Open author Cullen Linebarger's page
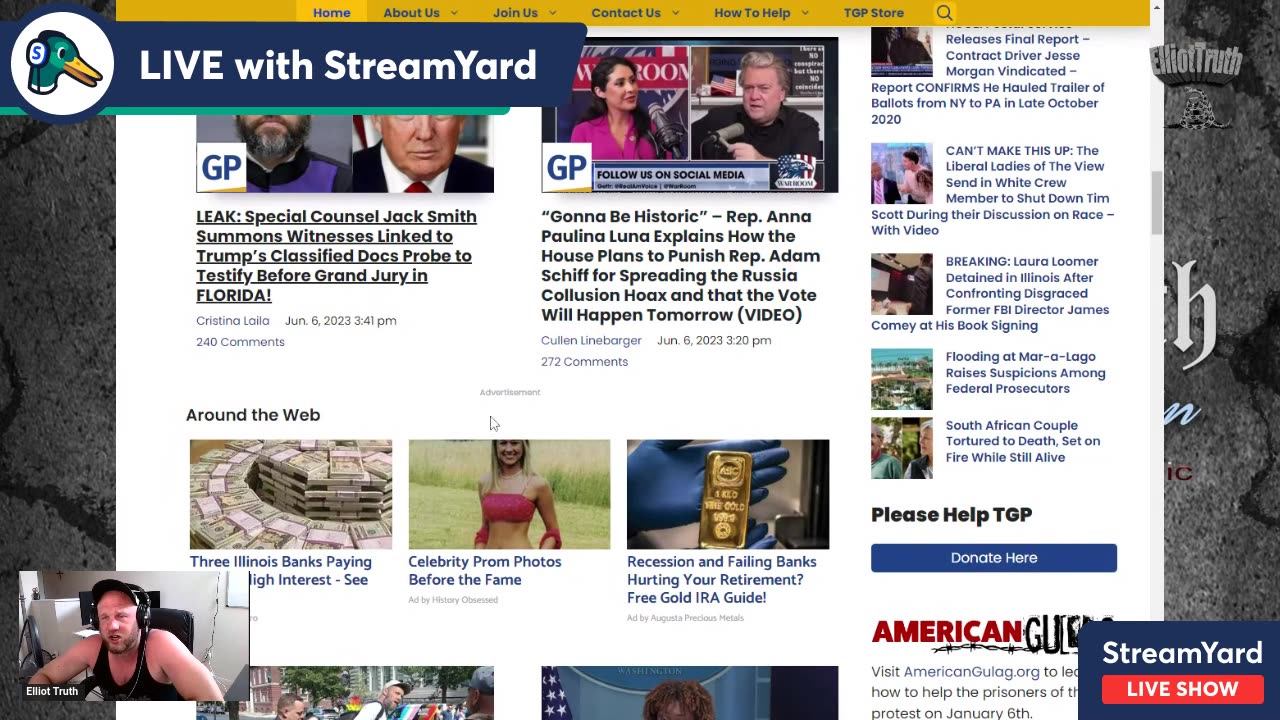Screen dimensions: 1280x720 [591, 340]
